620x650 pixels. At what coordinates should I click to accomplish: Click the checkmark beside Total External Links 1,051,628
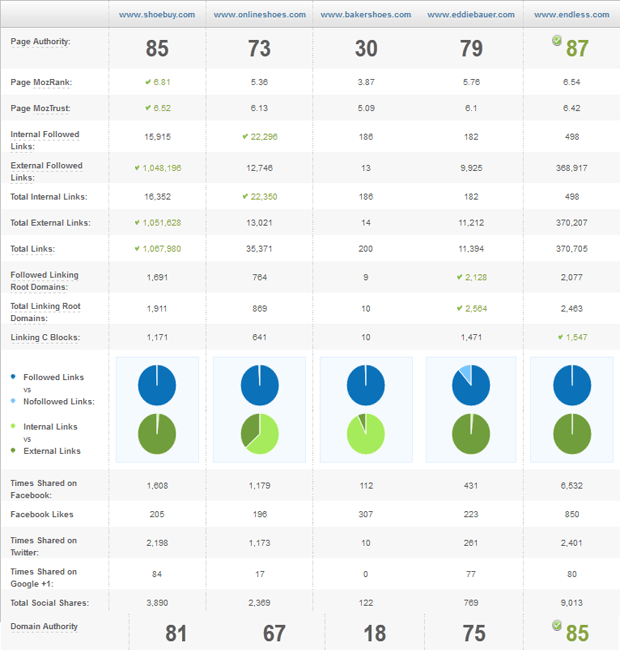(137, 223)
